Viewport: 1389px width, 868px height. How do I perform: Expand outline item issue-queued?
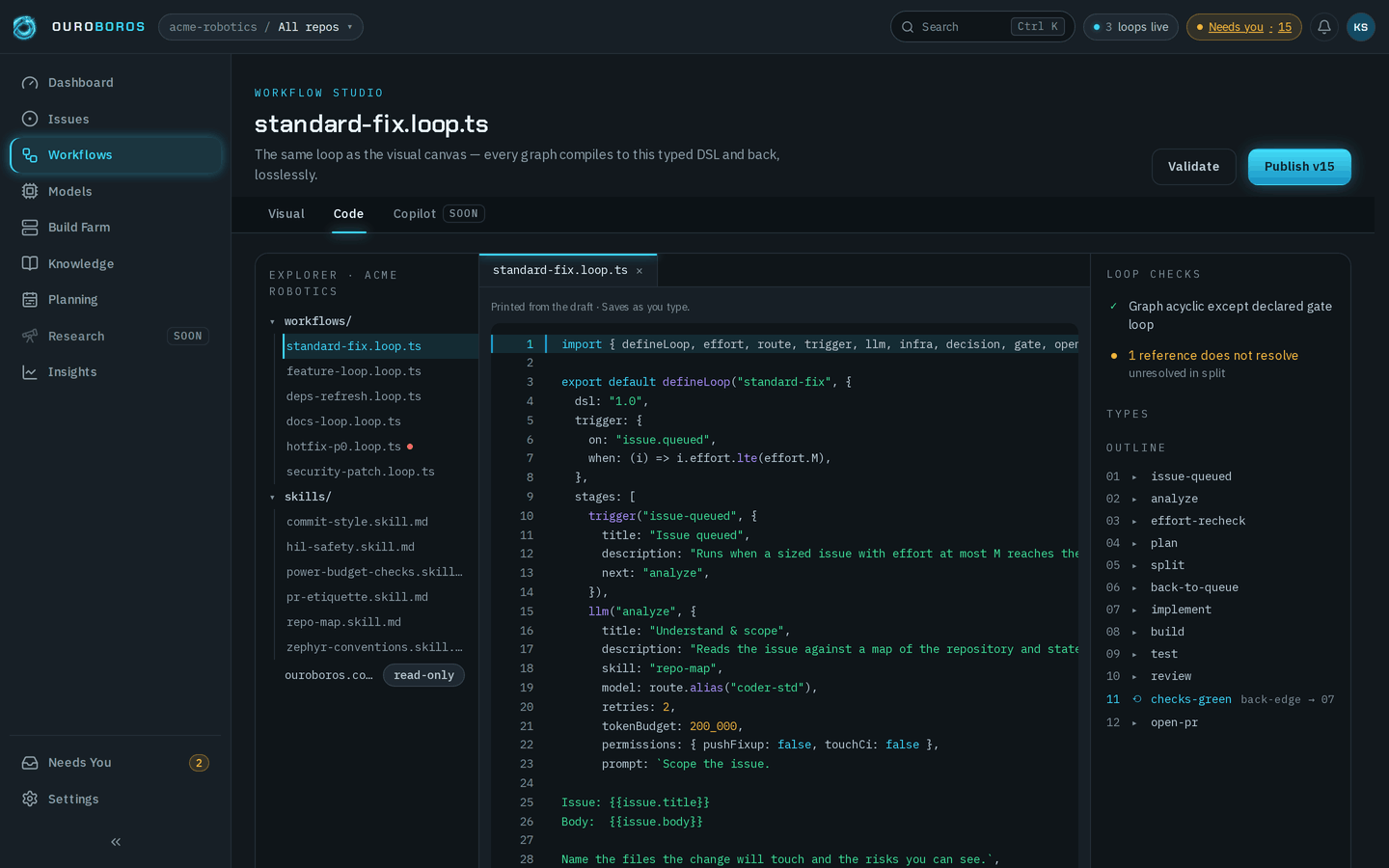(x=1134, y=476)
